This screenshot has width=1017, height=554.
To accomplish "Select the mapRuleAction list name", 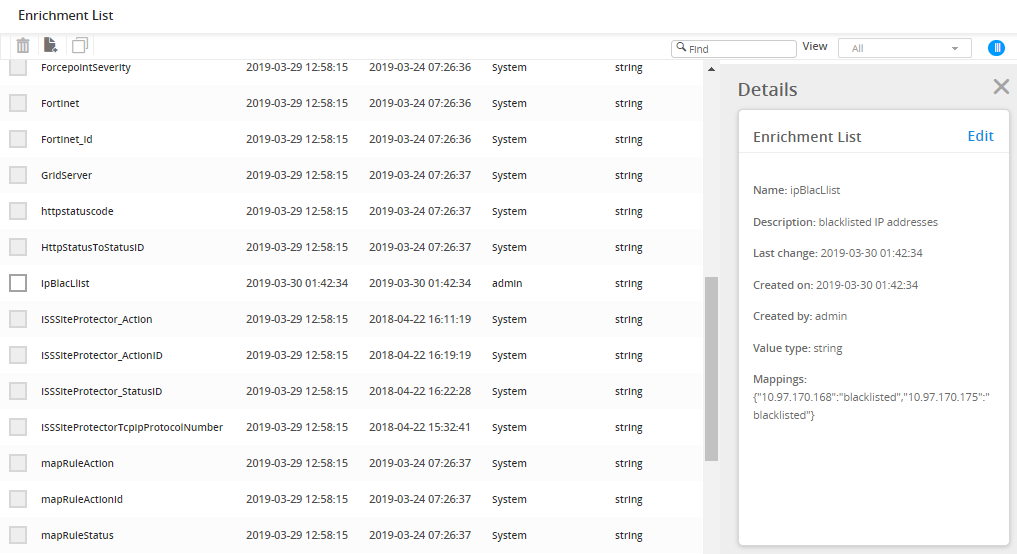I will click(77, 463).
